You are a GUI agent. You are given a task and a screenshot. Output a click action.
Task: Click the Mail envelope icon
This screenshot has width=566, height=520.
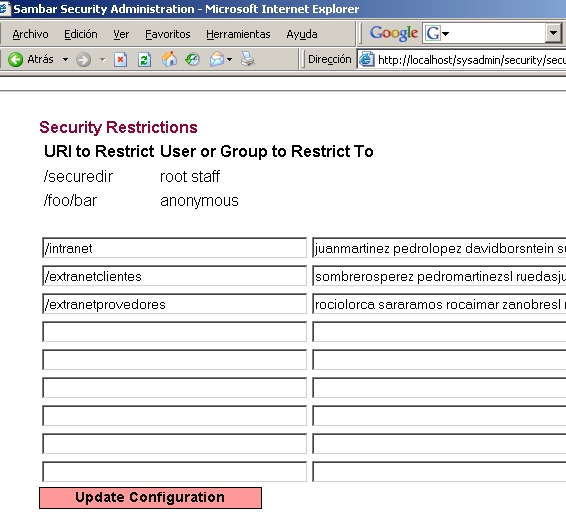(x=217, y=59)
